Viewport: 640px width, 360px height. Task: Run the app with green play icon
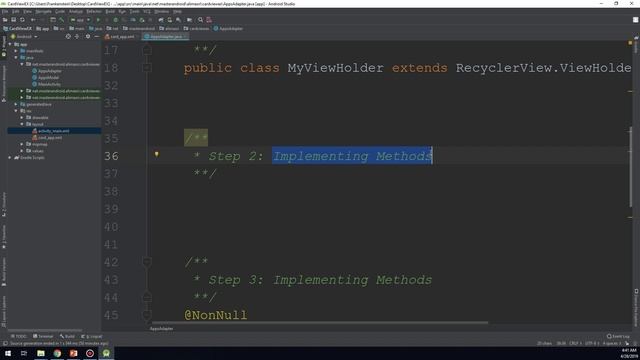click(x=98, y=20)
